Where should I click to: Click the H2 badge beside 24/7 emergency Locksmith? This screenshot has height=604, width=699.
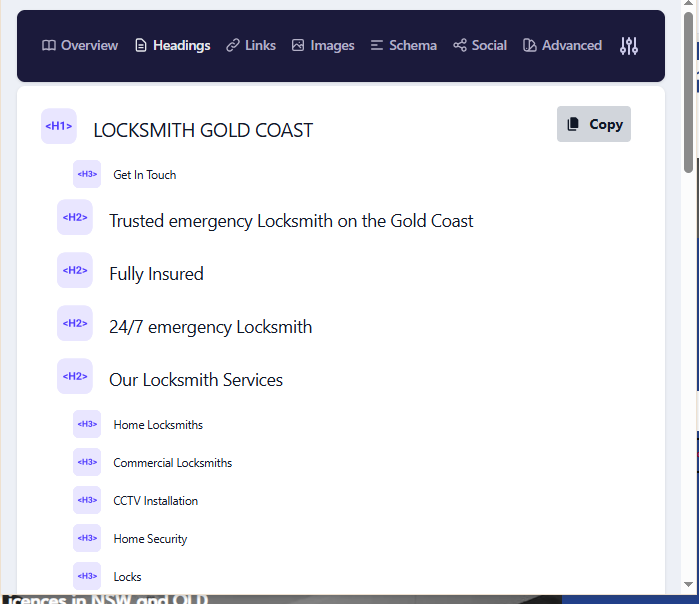point(75,323)
